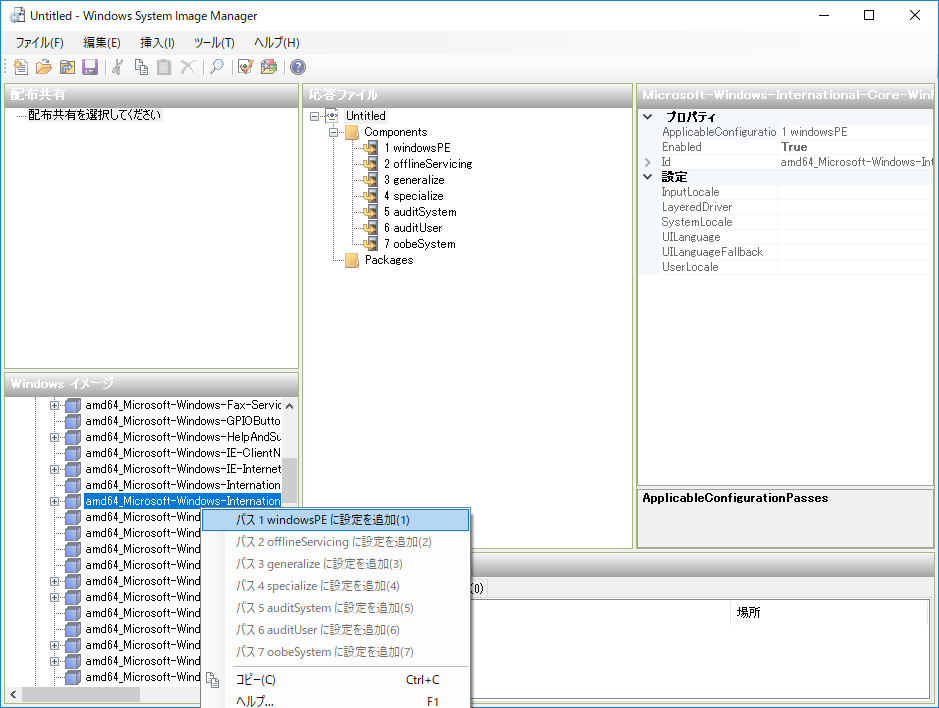Image resolution: width=939 pixels, height=708 pixels.
Task: Choose コピー(C) in the context menu
Action: [335, 680]
